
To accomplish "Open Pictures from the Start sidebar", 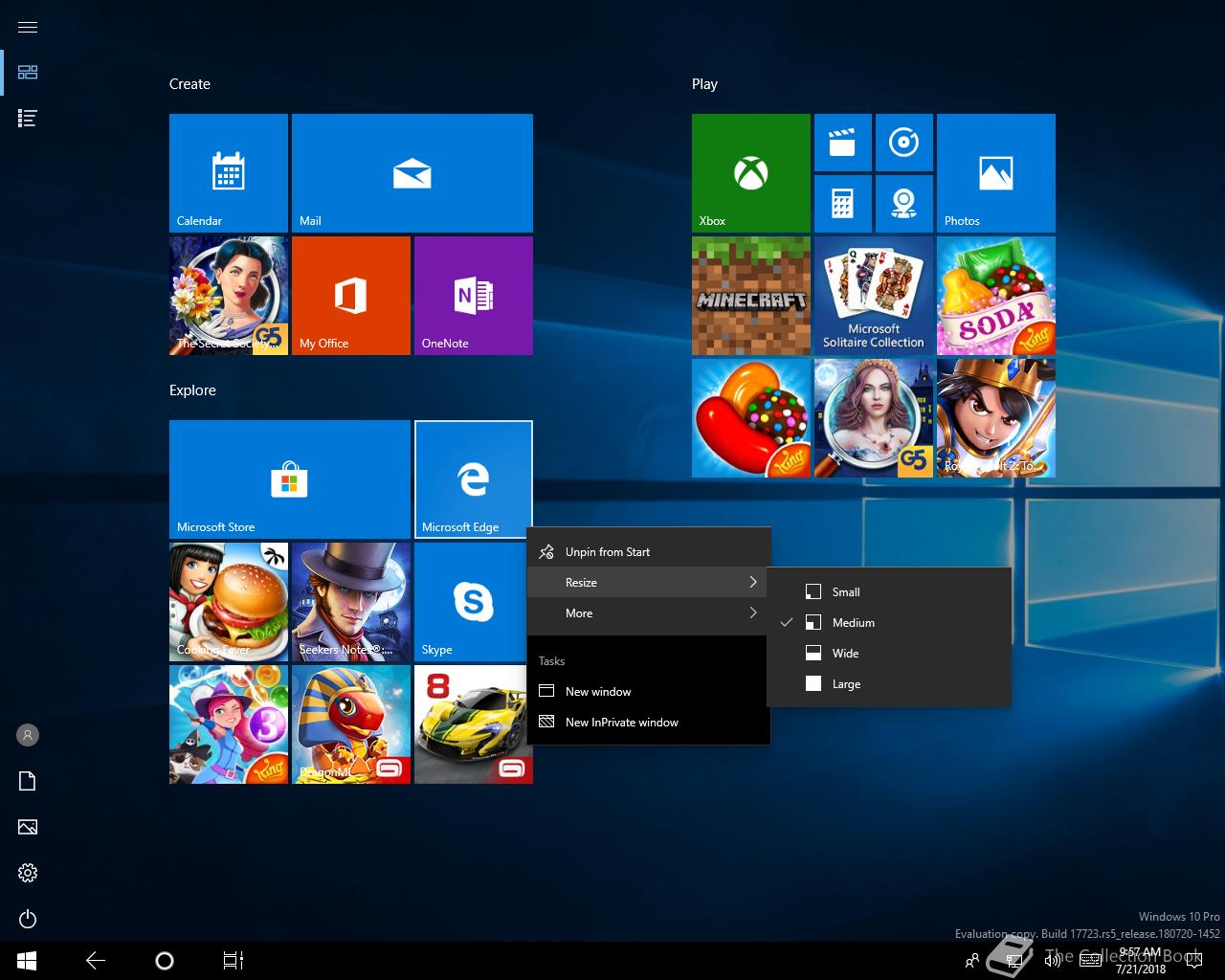I will [28, 827].
